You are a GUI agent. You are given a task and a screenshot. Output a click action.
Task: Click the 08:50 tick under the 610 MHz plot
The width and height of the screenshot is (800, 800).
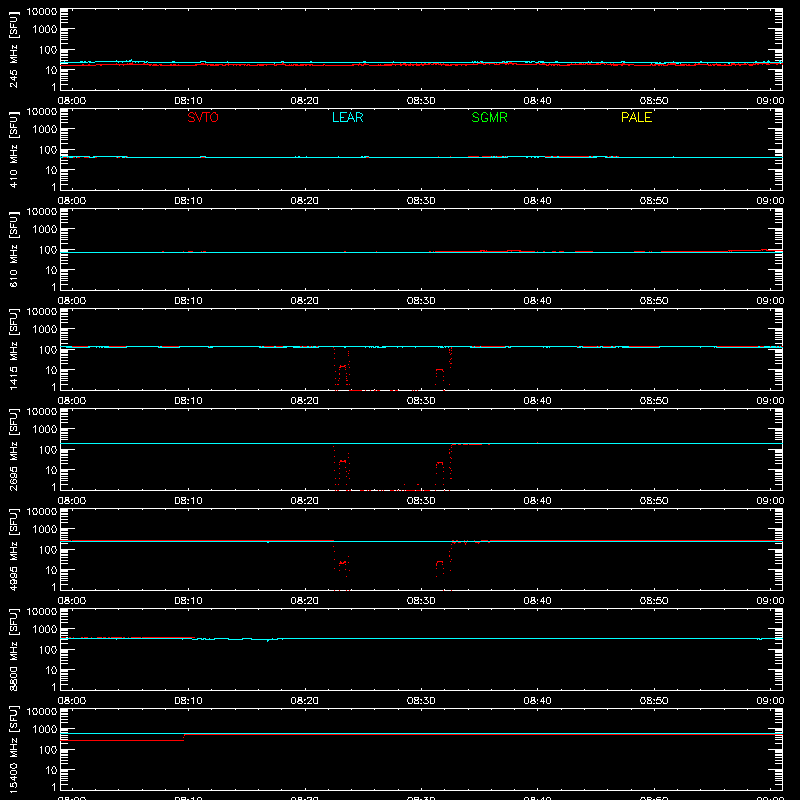654,301
